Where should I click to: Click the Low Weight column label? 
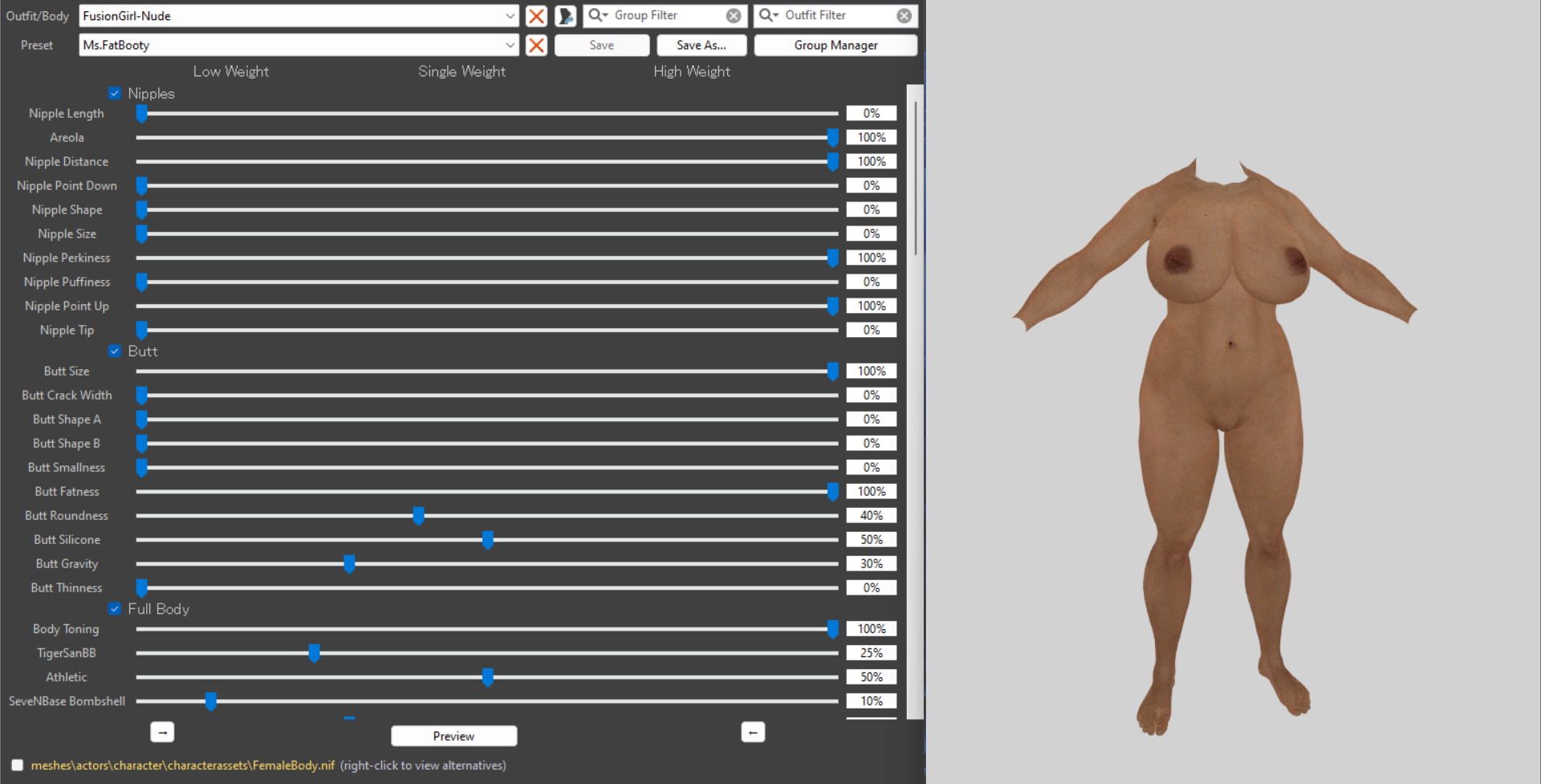pyautogui.click(x=231, y=71)
